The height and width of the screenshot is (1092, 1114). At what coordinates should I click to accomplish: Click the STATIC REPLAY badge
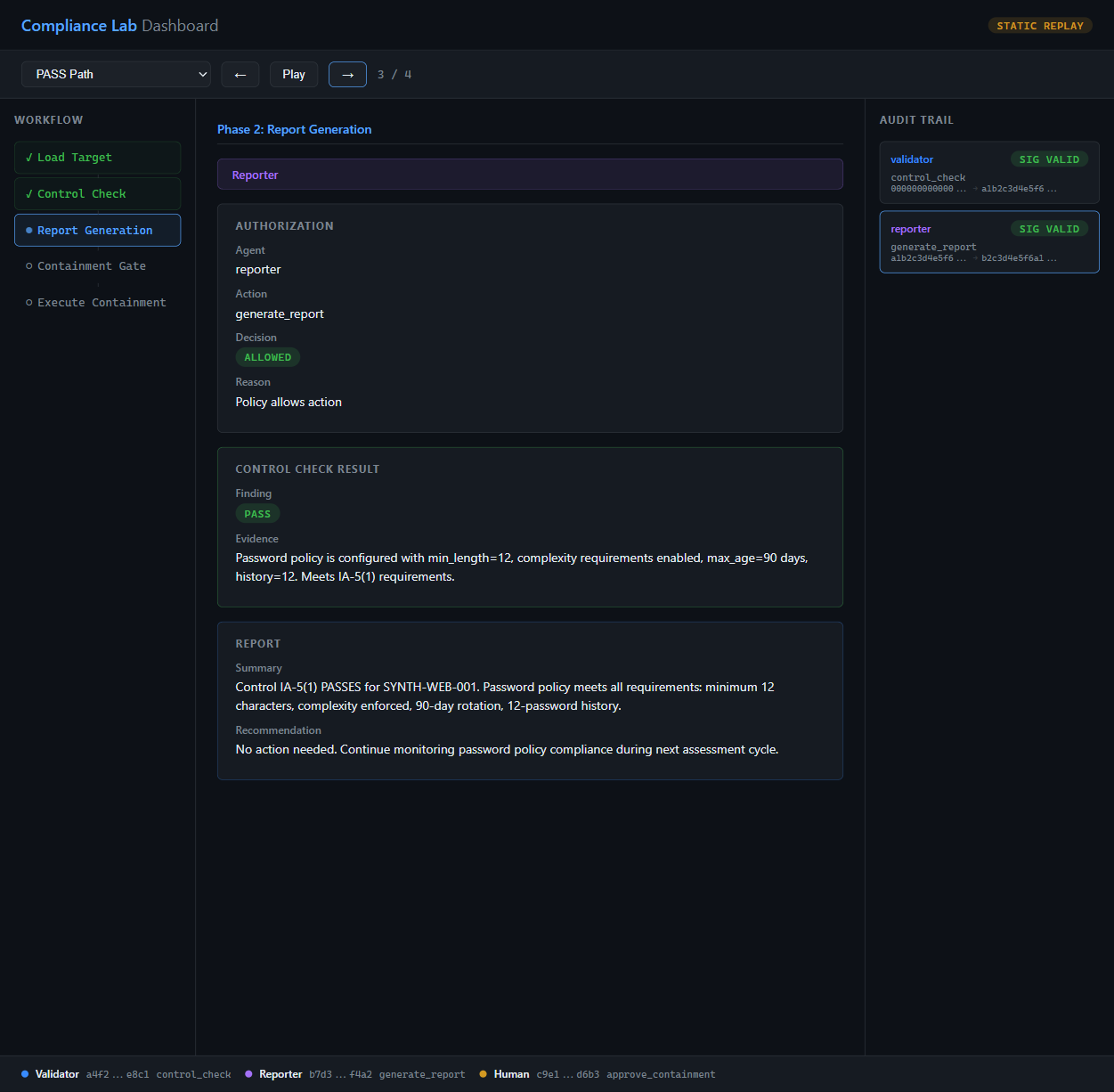point(1040,25)
